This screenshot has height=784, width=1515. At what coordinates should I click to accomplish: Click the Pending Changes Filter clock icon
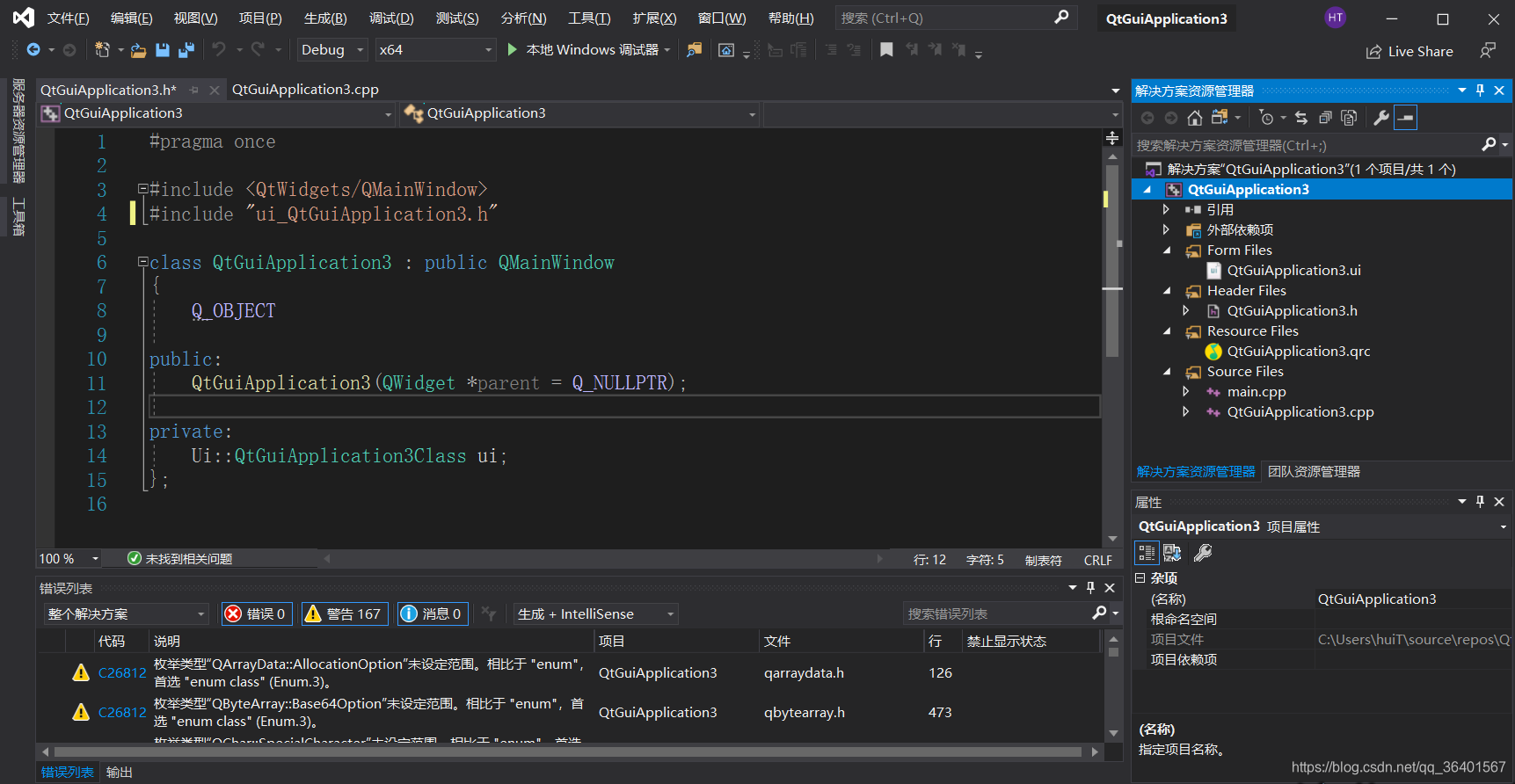[1266, 118]
